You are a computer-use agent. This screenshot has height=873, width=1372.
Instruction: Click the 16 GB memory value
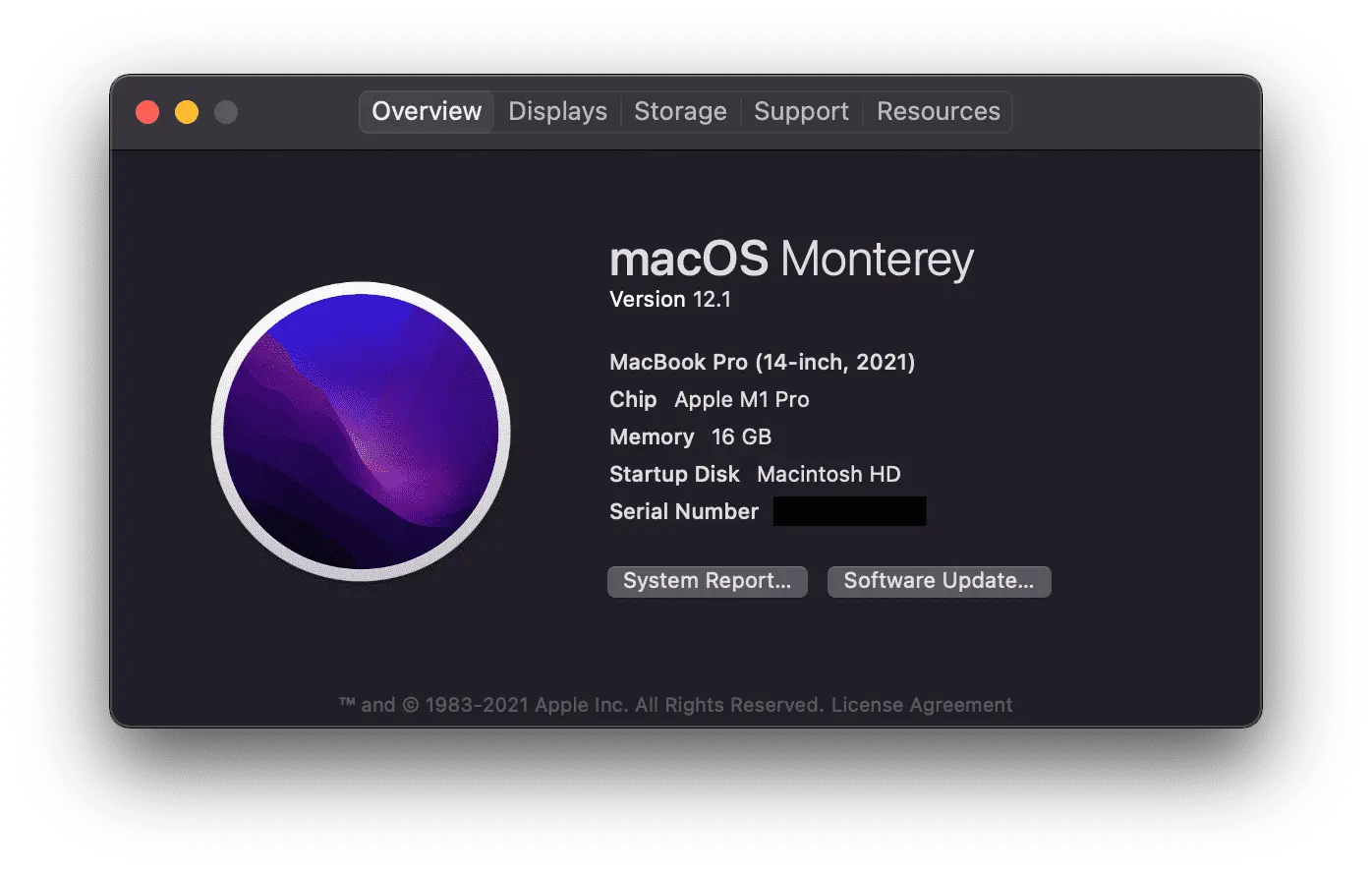click(x=741, y=437)
